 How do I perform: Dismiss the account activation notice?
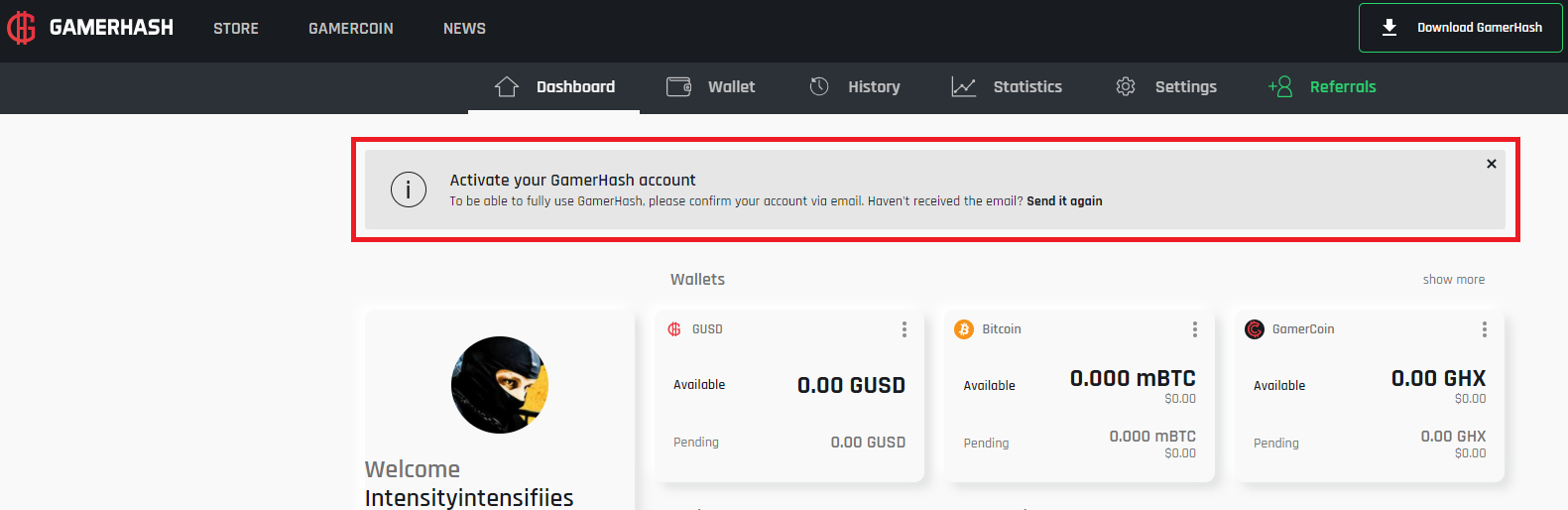click(x=1492, y=164)
